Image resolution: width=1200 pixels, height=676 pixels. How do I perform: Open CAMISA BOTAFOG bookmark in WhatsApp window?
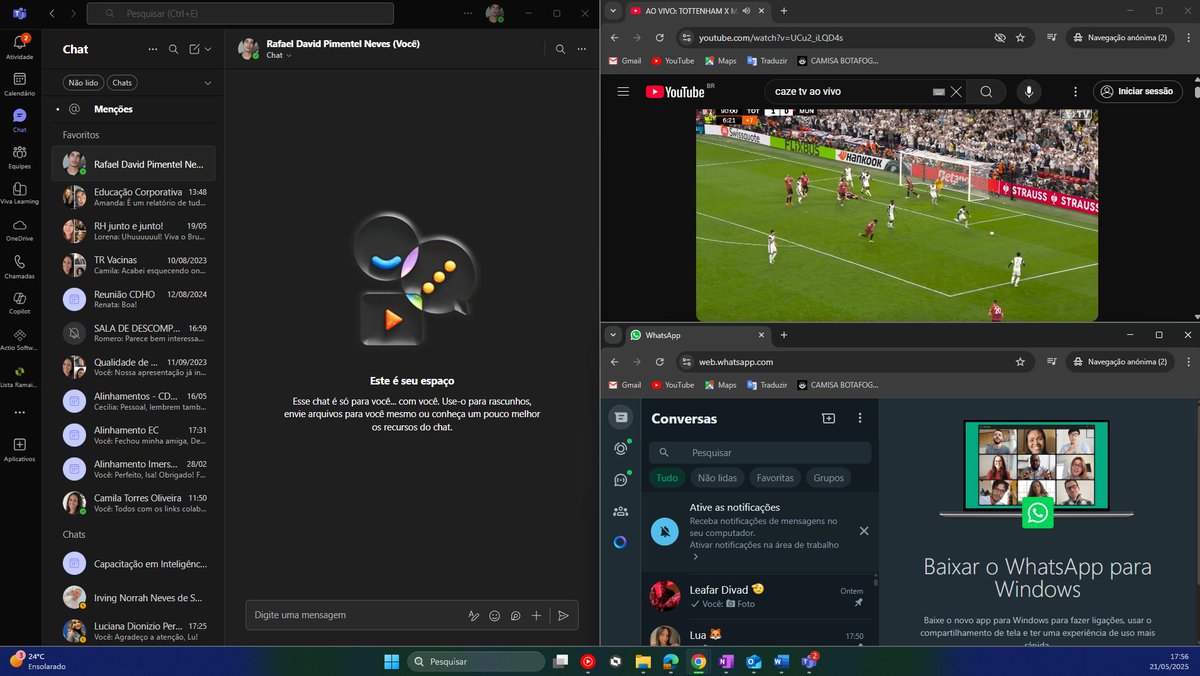[838, 385]
